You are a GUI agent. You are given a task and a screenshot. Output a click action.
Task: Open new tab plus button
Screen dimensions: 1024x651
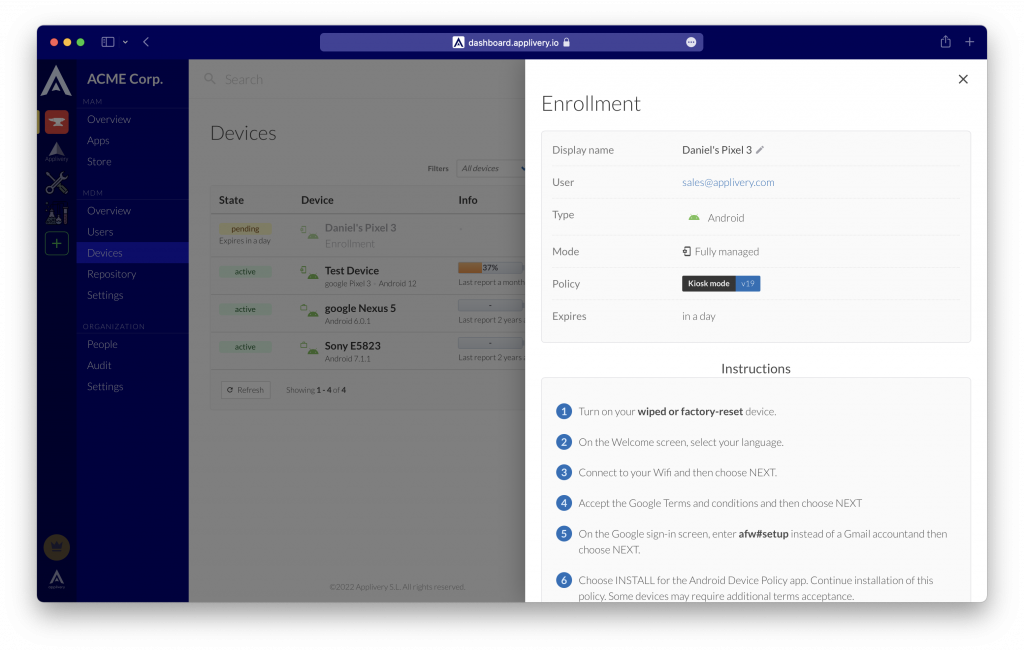(x=969, y=42)
